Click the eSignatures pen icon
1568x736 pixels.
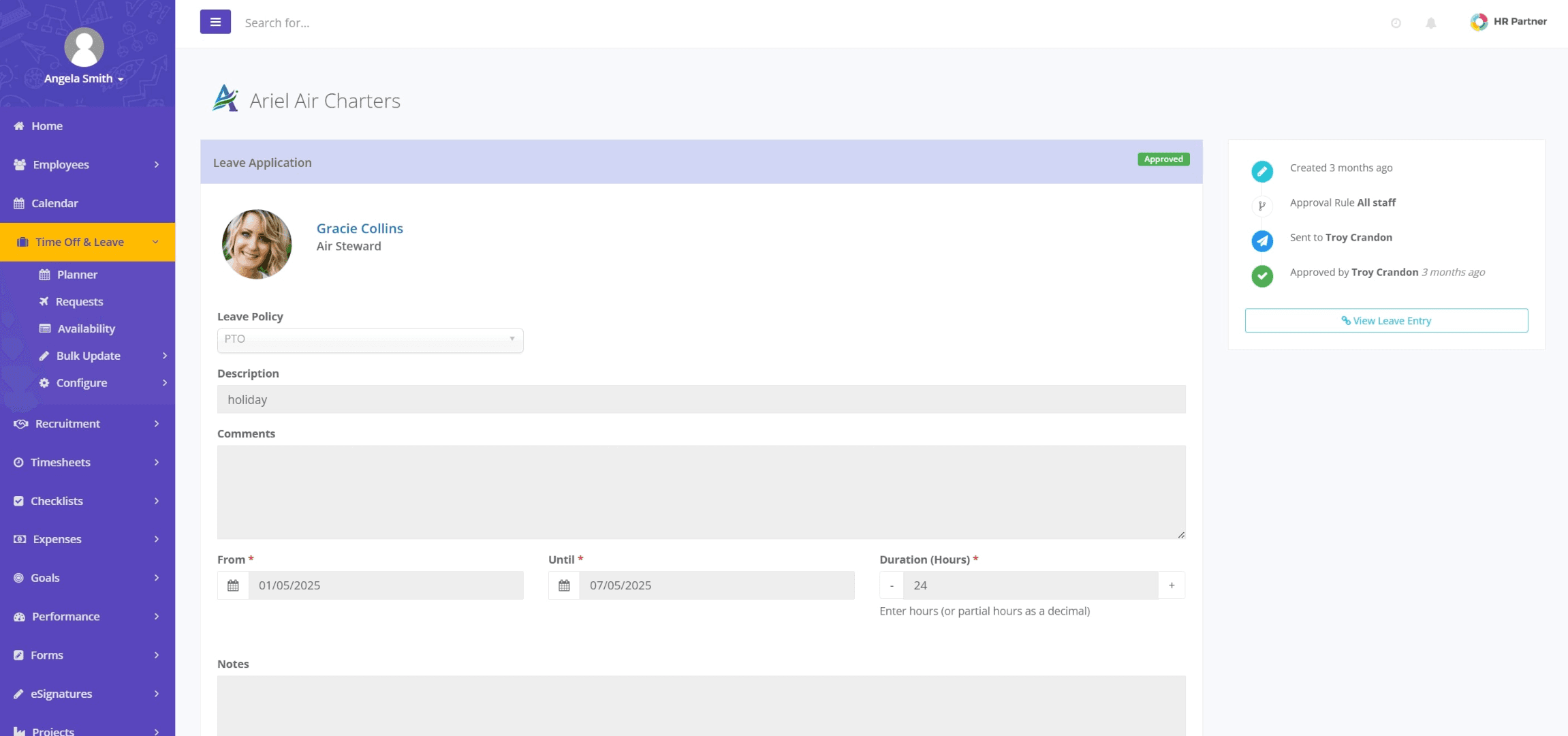pos(18,694)
